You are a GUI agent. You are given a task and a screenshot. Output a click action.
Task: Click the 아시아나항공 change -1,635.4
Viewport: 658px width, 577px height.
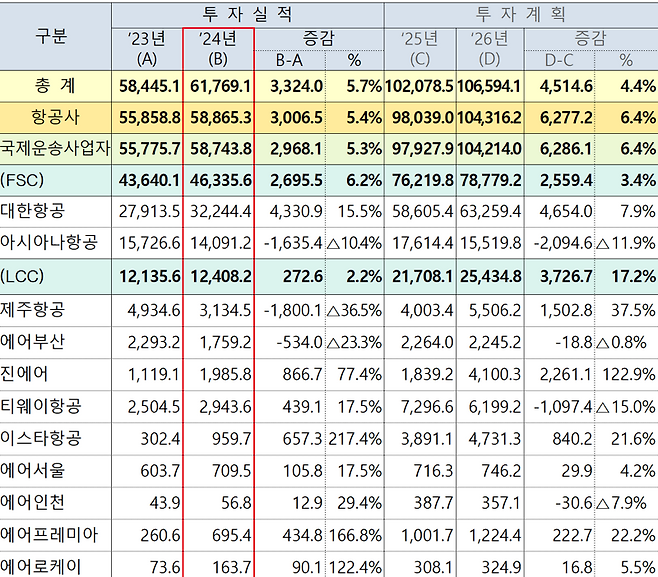(293, 243)
